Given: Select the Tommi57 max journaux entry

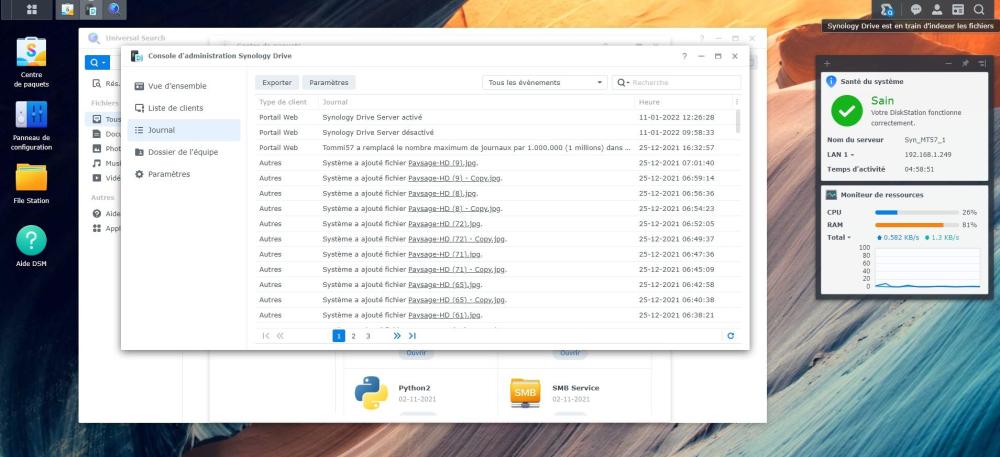Looking at the screenshot, I should pyautogui.click(x=495, y=148).
